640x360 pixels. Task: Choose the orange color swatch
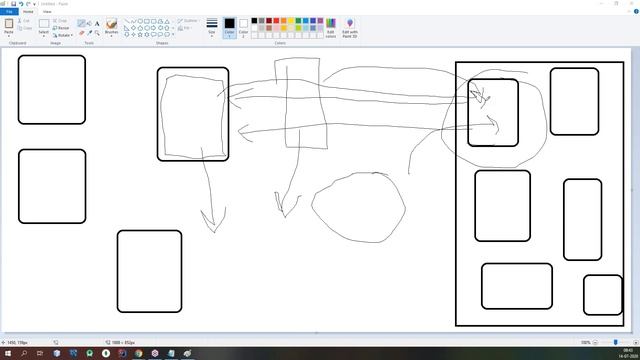point(284,21)
